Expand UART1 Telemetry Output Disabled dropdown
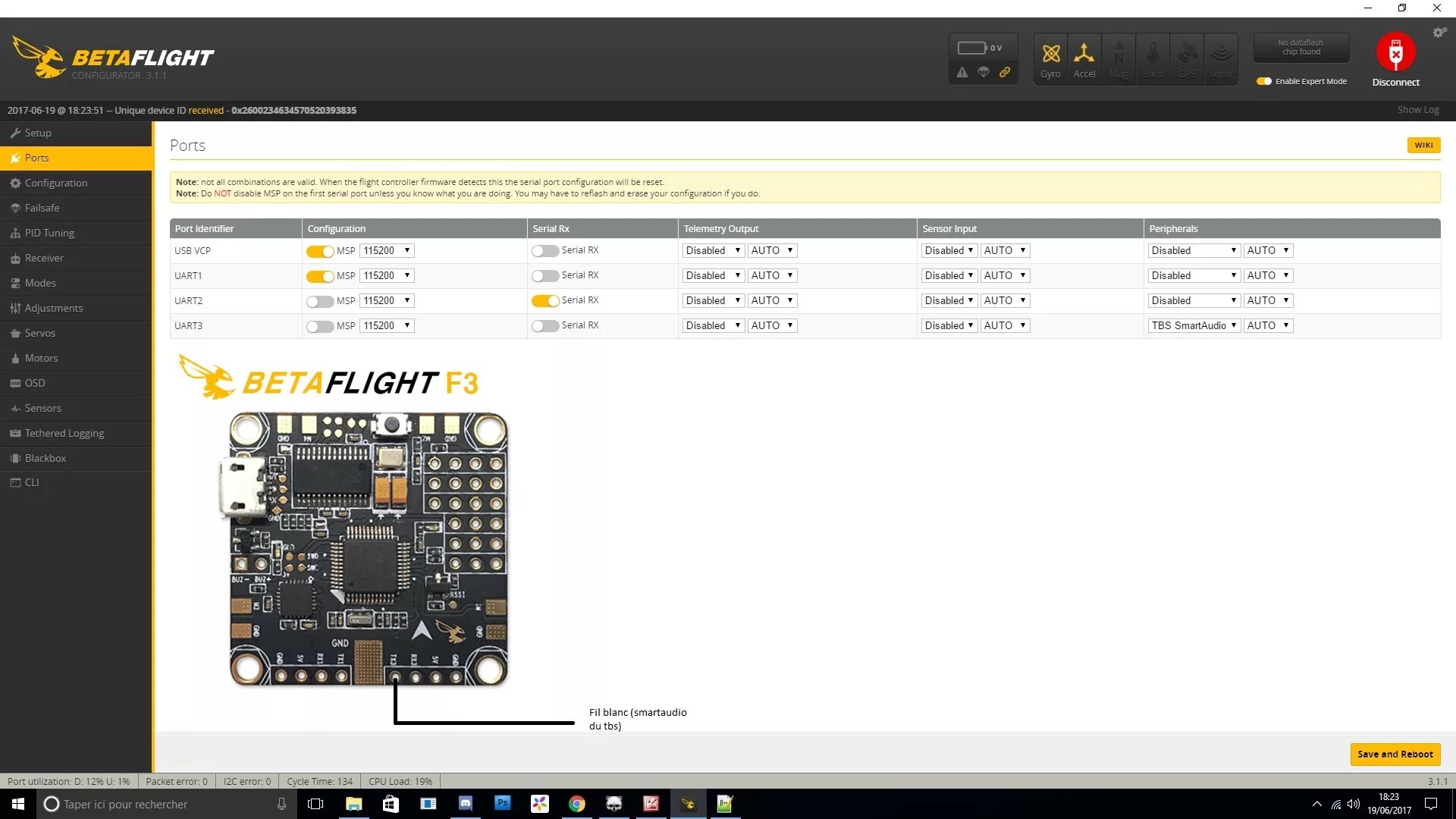The width and height of the screenshot is (1456, 819). (x=713, y=275)
